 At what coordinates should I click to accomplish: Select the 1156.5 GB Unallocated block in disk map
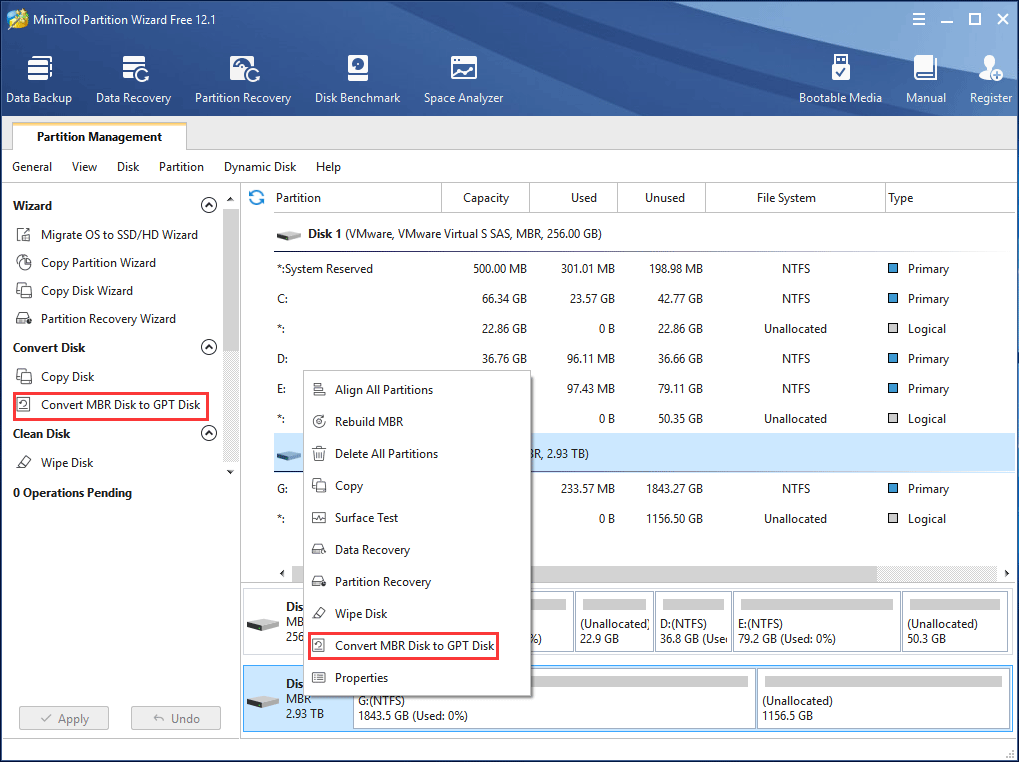click(883, 699)
